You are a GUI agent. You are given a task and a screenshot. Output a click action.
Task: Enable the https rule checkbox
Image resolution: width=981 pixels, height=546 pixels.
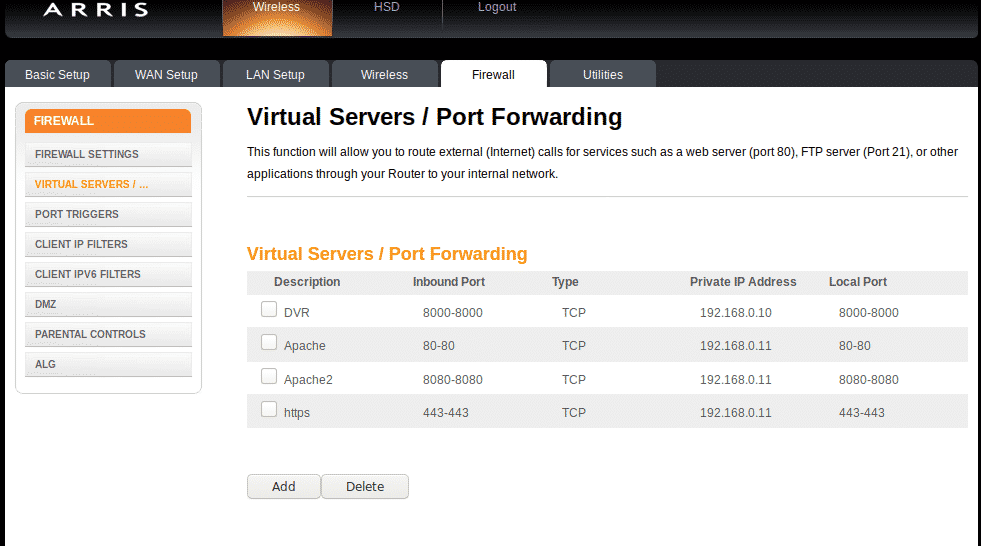[269, 410]
